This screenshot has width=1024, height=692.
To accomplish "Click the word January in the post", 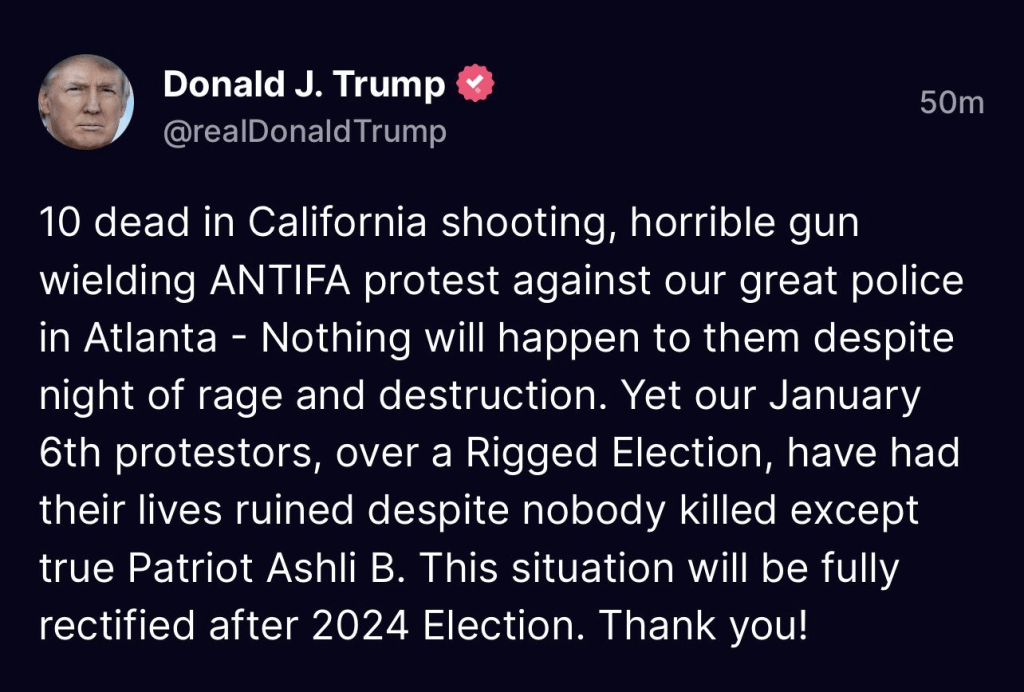I will (845, 396).
